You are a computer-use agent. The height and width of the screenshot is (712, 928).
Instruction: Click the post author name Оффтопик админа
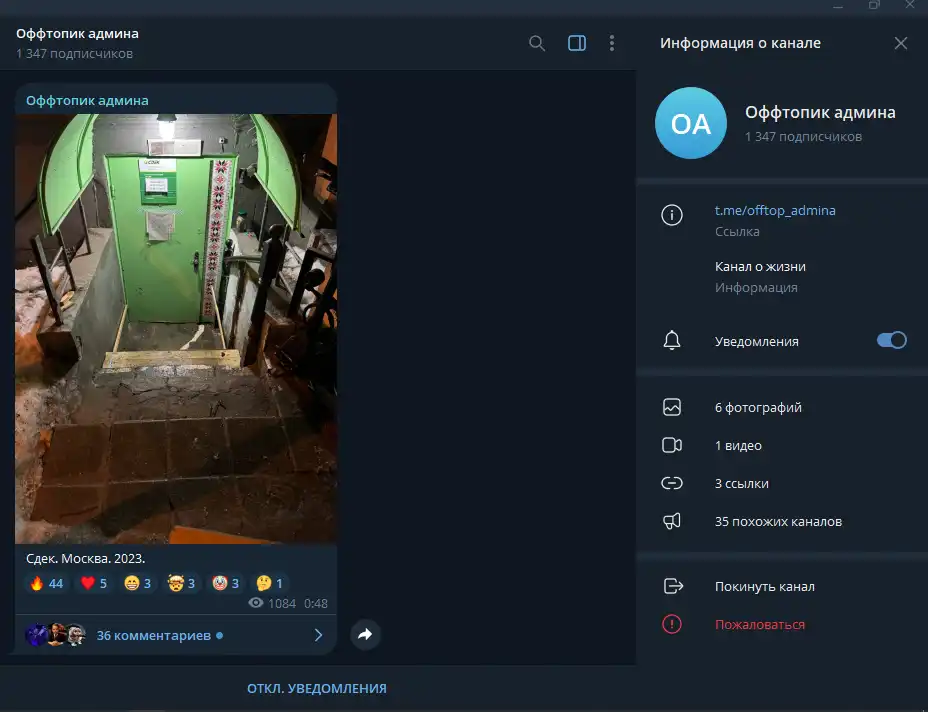87,101
